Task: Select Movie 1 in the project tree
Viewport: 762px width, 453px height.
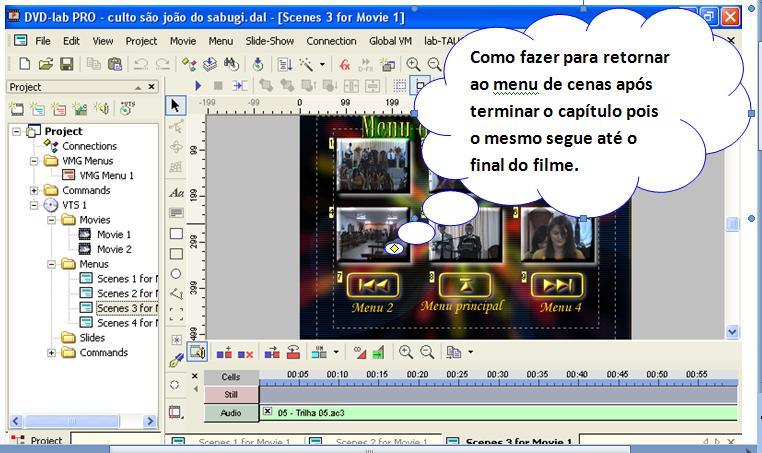Action: pos(114,235)
